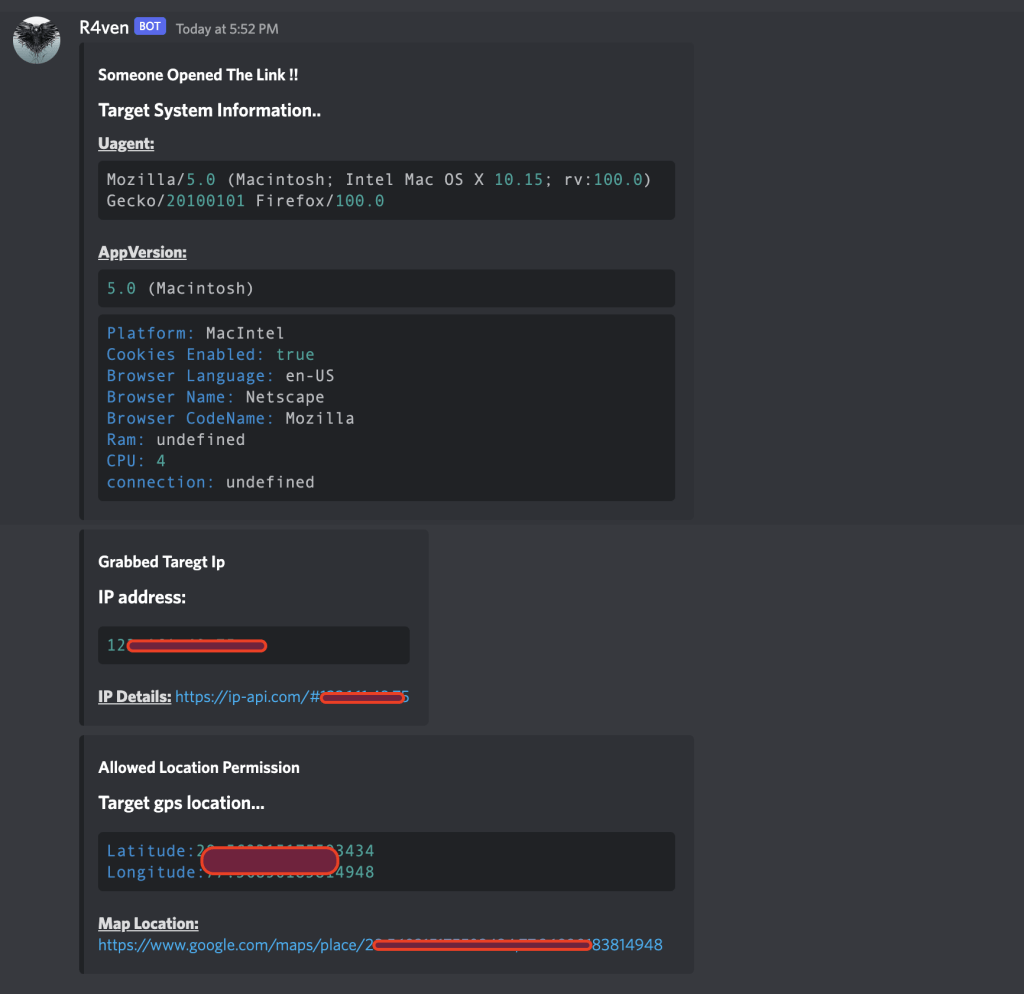Click the Latitude value line
This screenshot has height=994, width=1024.
240,851
